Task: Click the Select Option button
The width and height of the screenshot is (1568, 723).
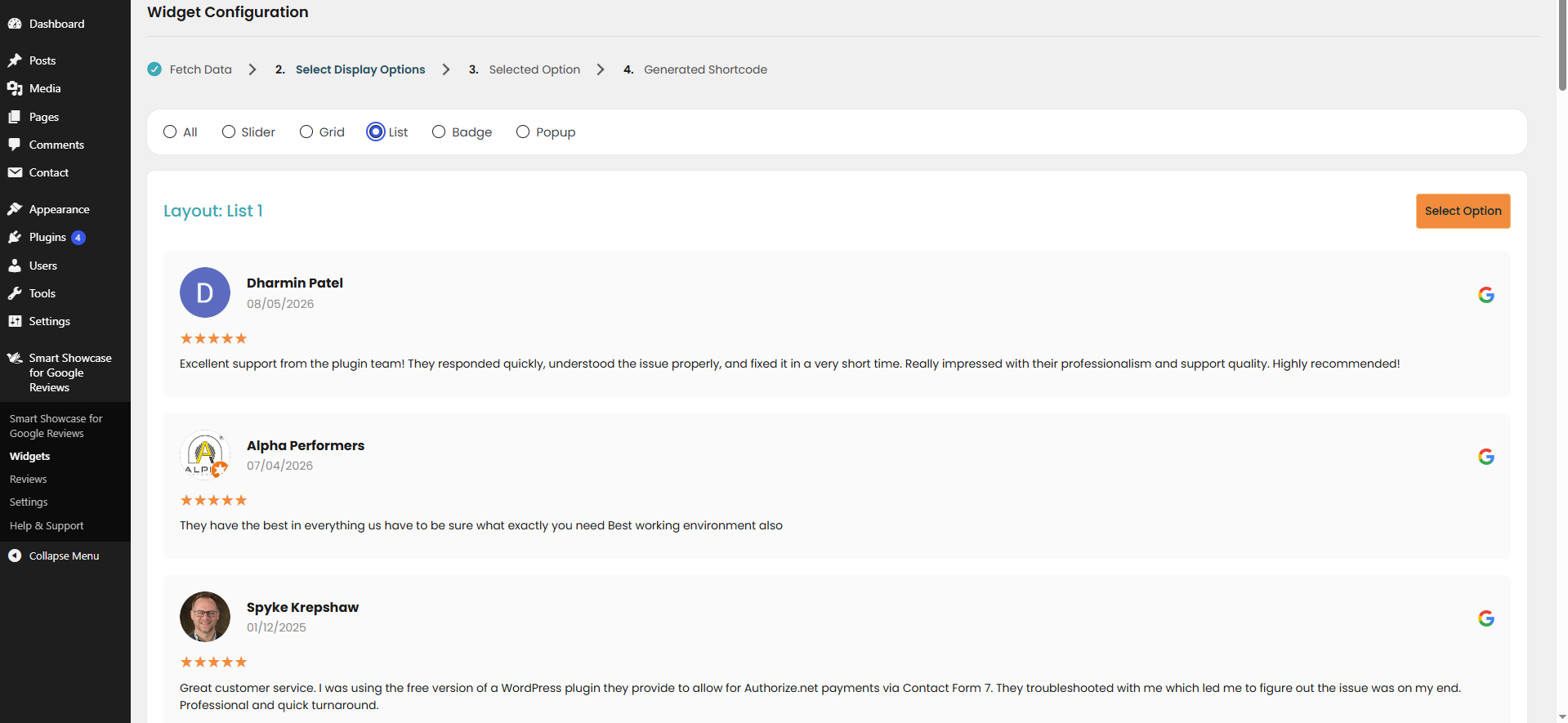Action: 1463,211
